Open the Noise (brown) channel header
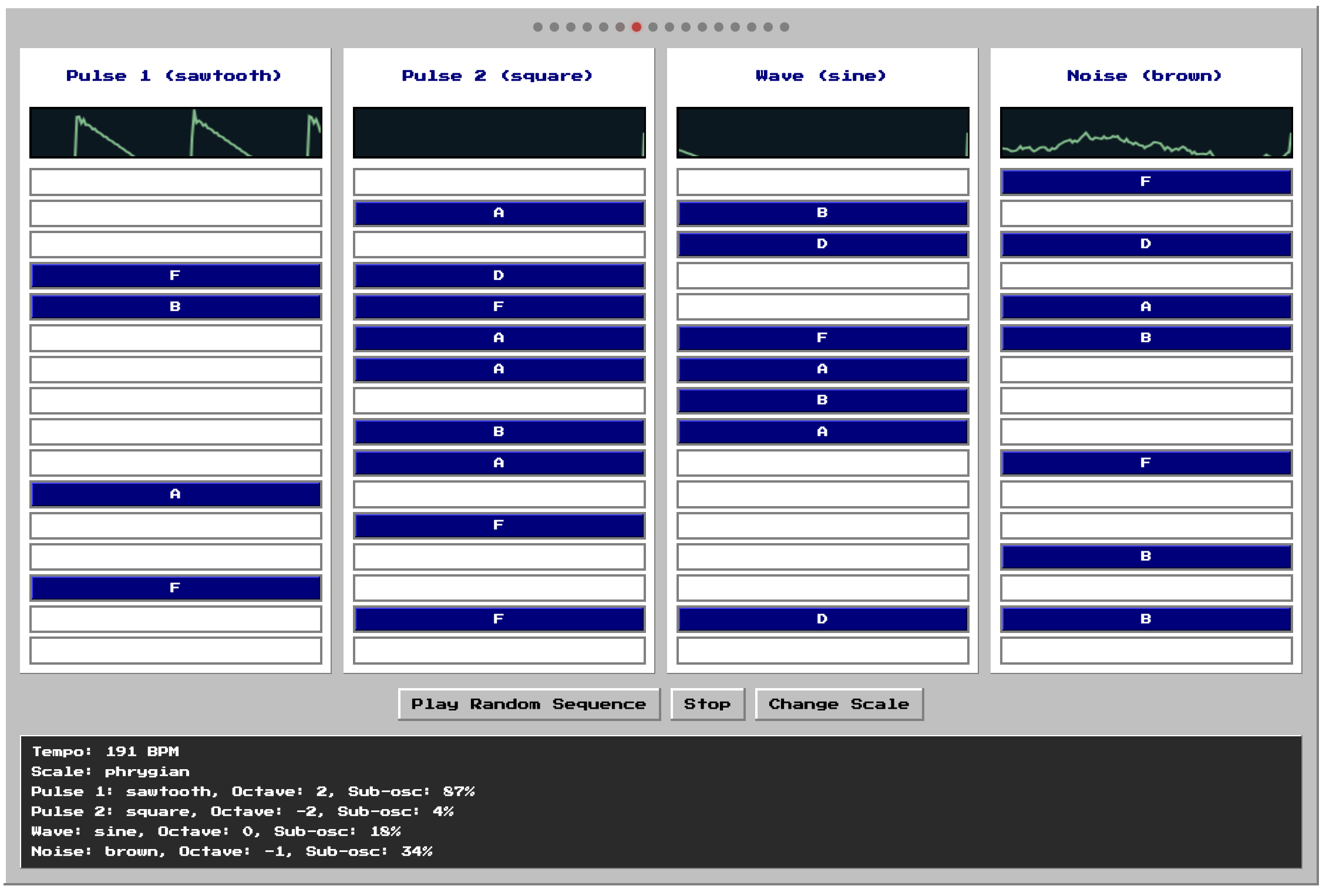Viewport: 1326px width, 896px height. 1145,75
